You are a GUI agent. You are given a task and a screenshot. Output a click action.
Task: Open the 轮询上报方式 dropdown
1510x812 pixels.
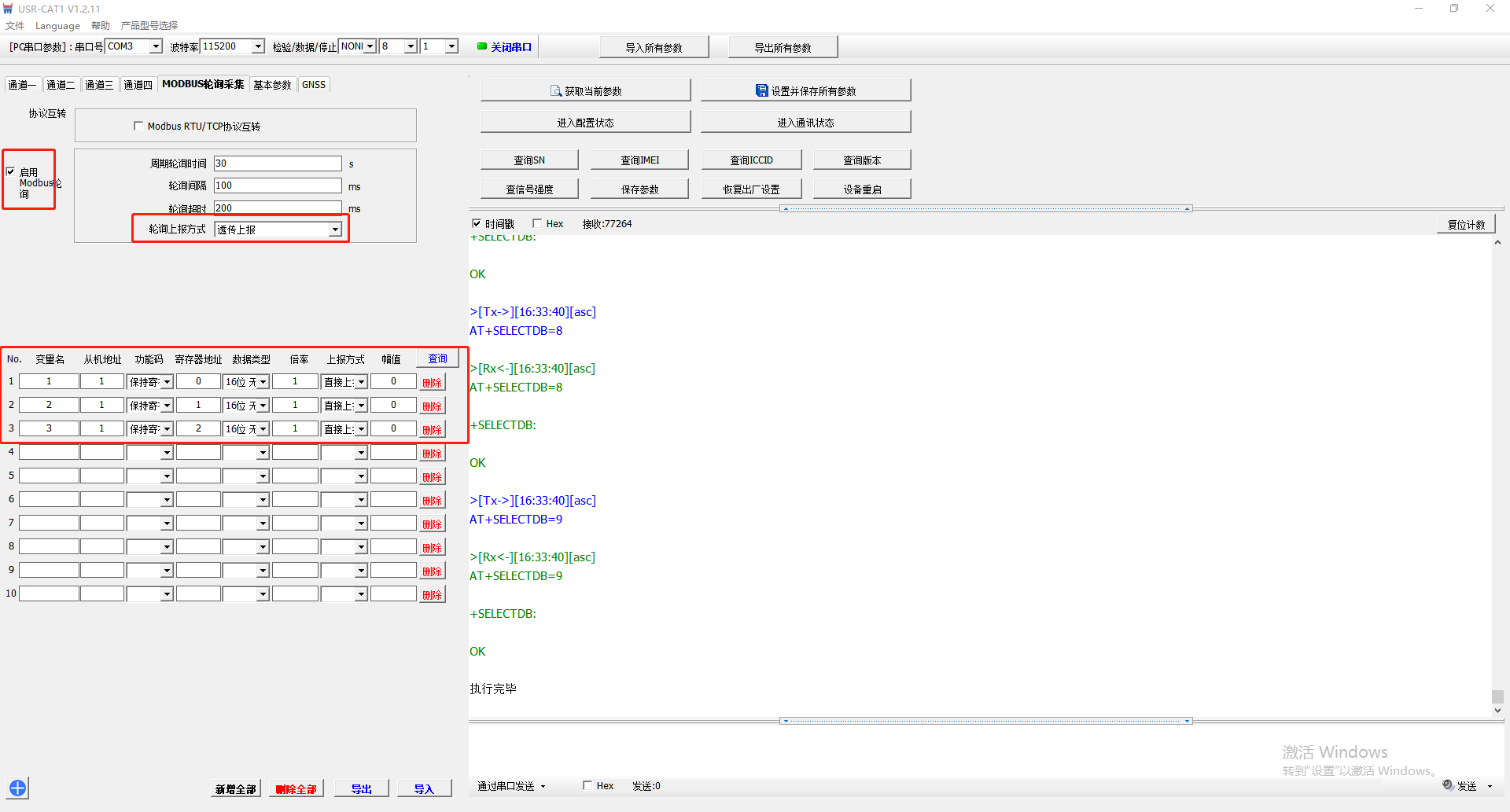[x=335, y=230]
